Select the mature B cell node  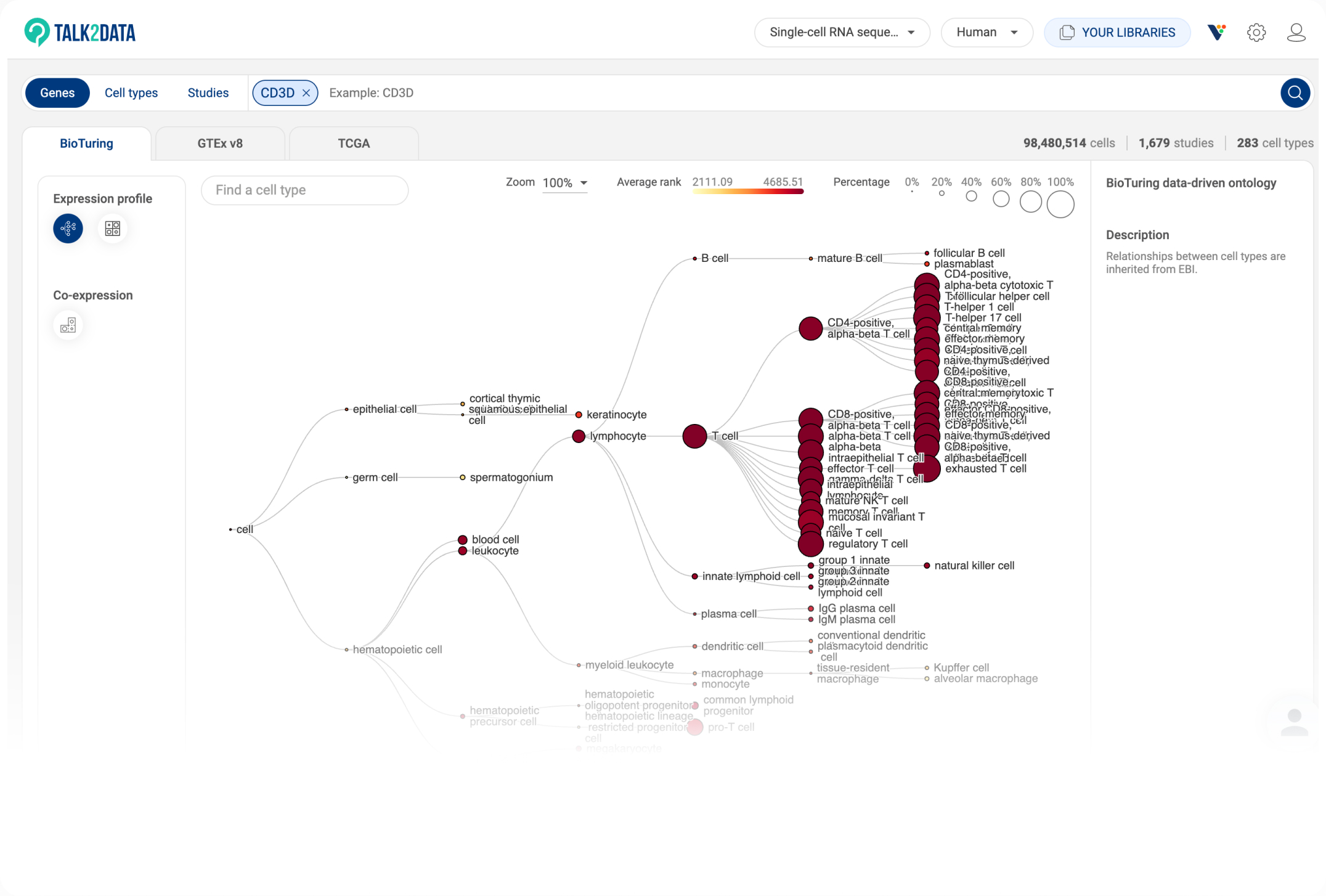pyautogui.click(x=810, y=259)
